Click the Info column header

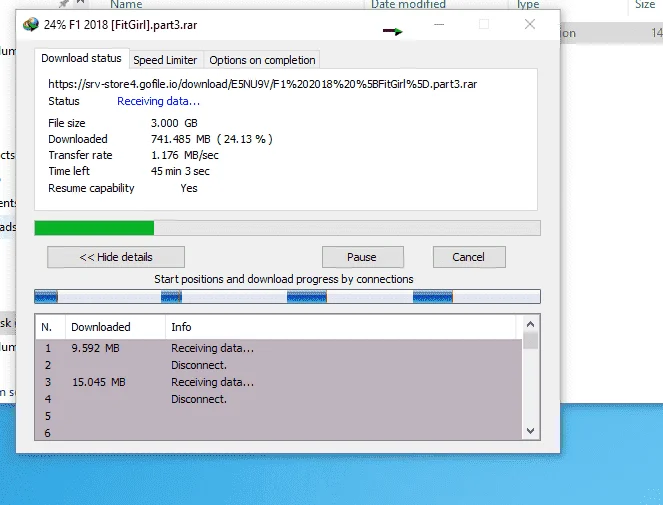click(340, 327)
